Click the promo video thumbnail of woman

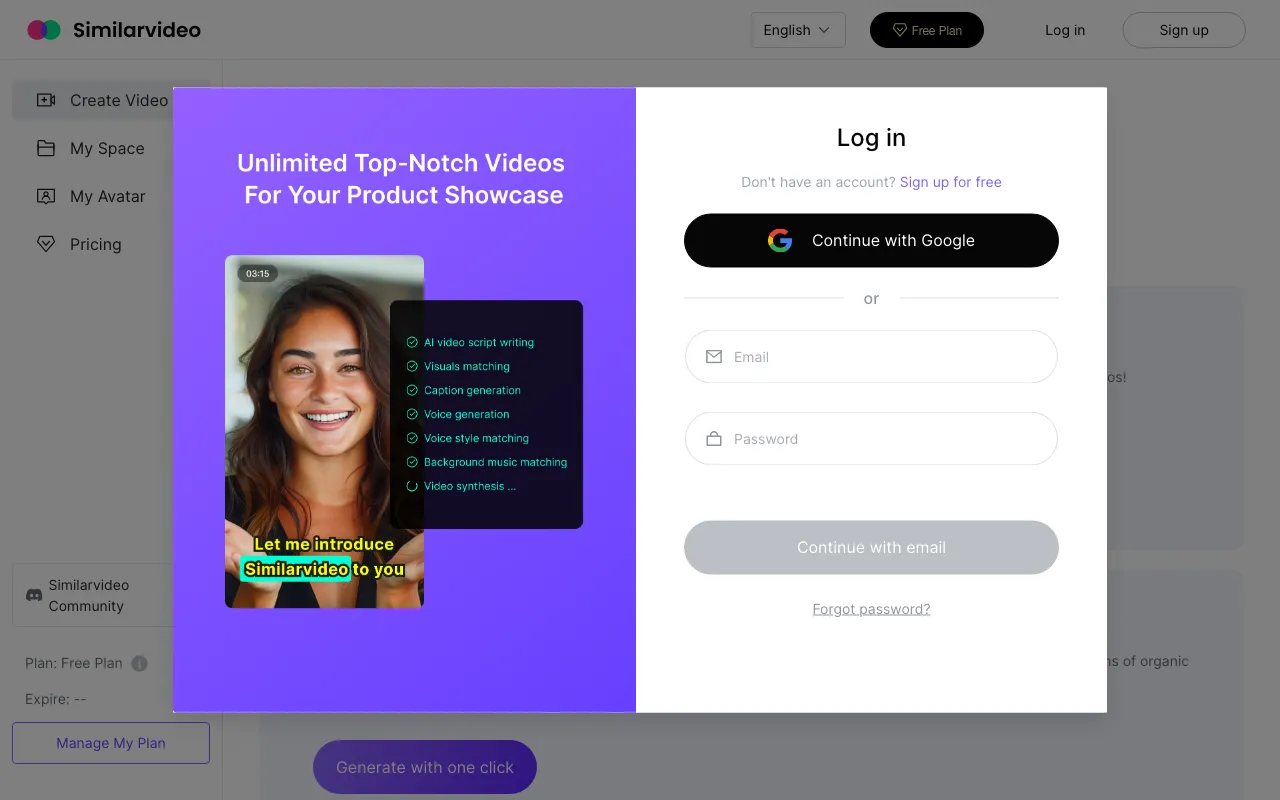click(x=324, y=431)
